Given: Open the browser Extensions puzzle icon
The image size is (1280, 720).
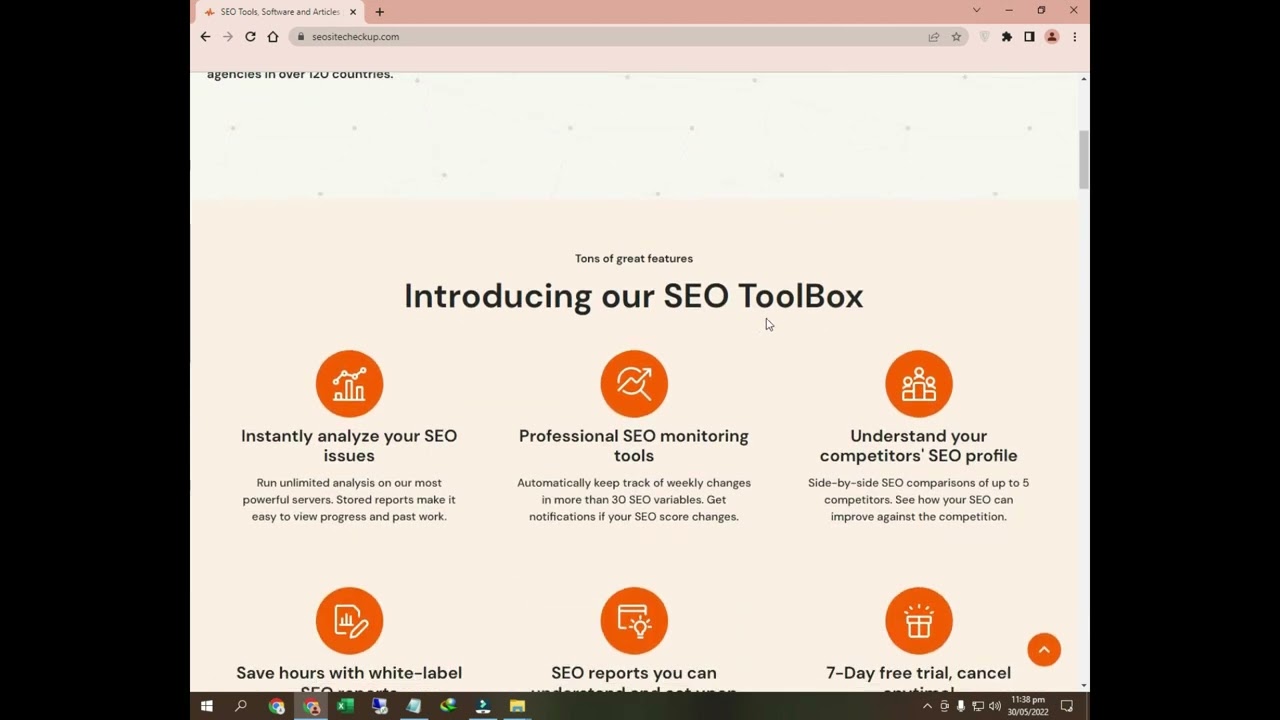Looking at the screenshot, I should (1007, 37).
